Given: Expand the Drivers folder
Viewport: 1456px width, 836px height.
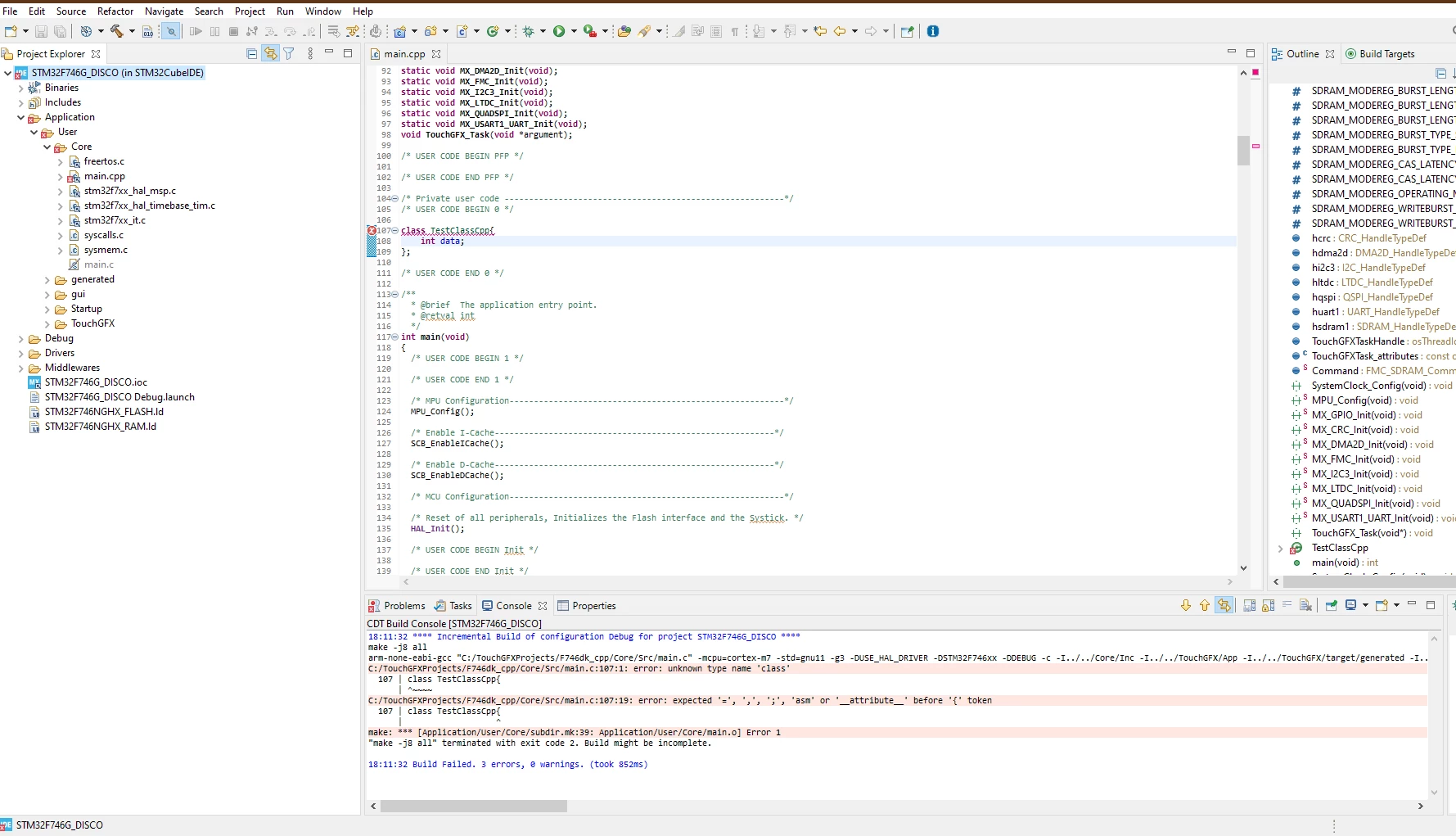Looking at the screenshot, I should (21, 353).
